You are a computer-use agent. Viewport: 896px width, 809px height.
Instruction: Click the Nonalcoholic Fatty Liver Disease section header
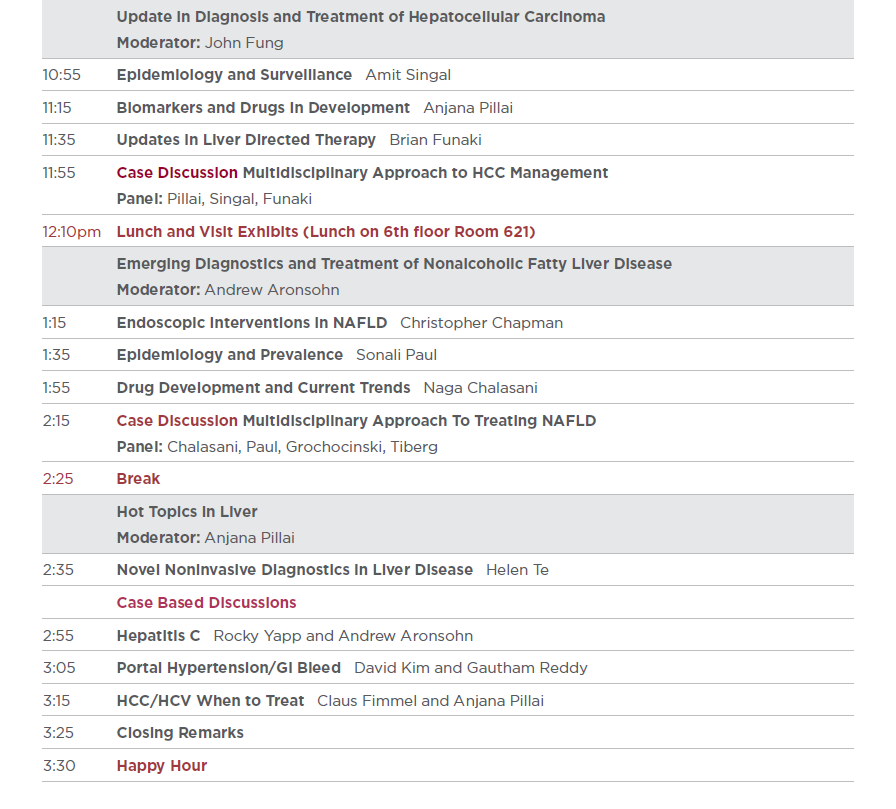click(394, 264)
